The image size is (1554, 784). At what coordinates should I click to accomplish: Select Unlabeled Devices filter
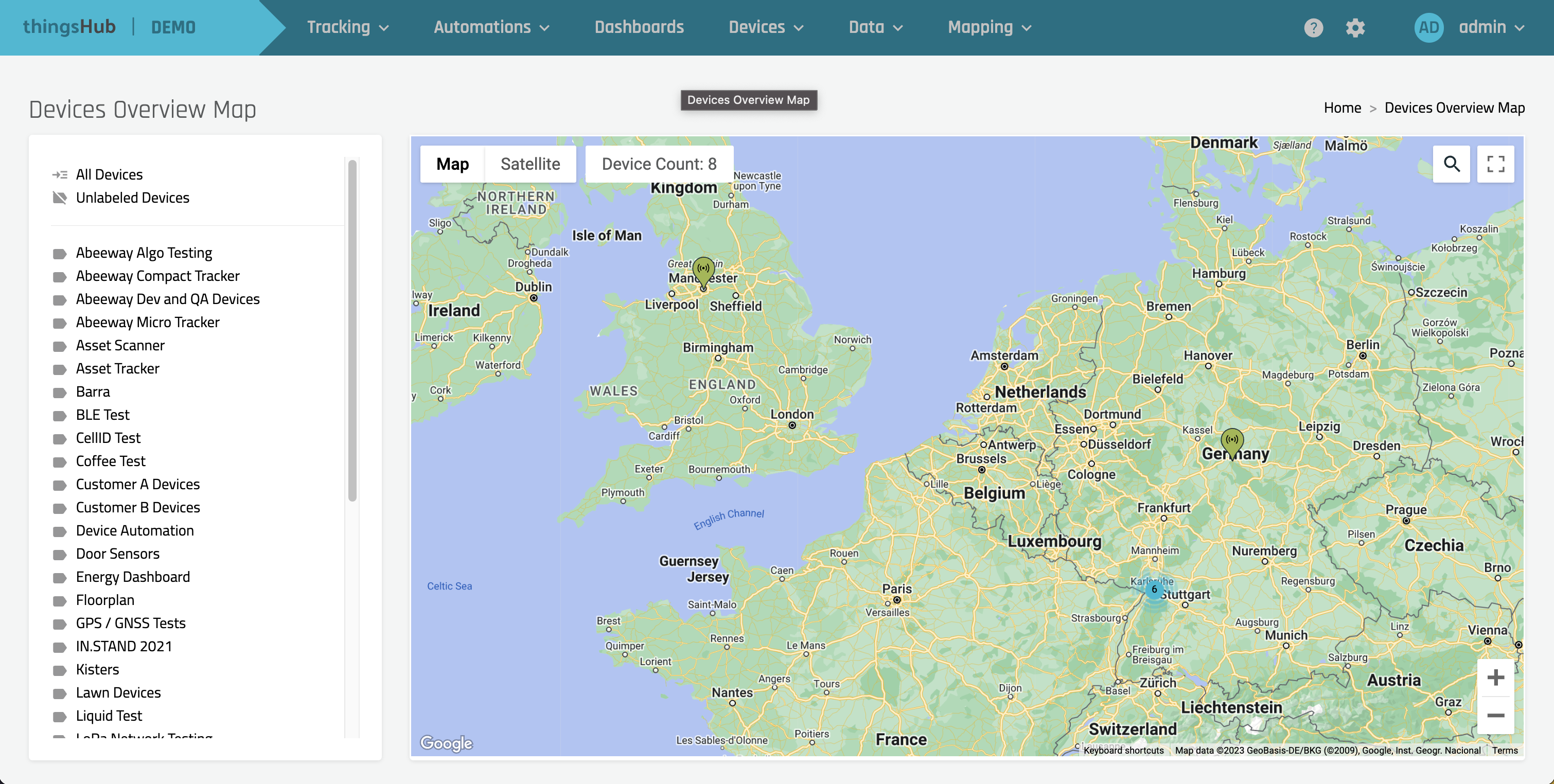(132, 198)
